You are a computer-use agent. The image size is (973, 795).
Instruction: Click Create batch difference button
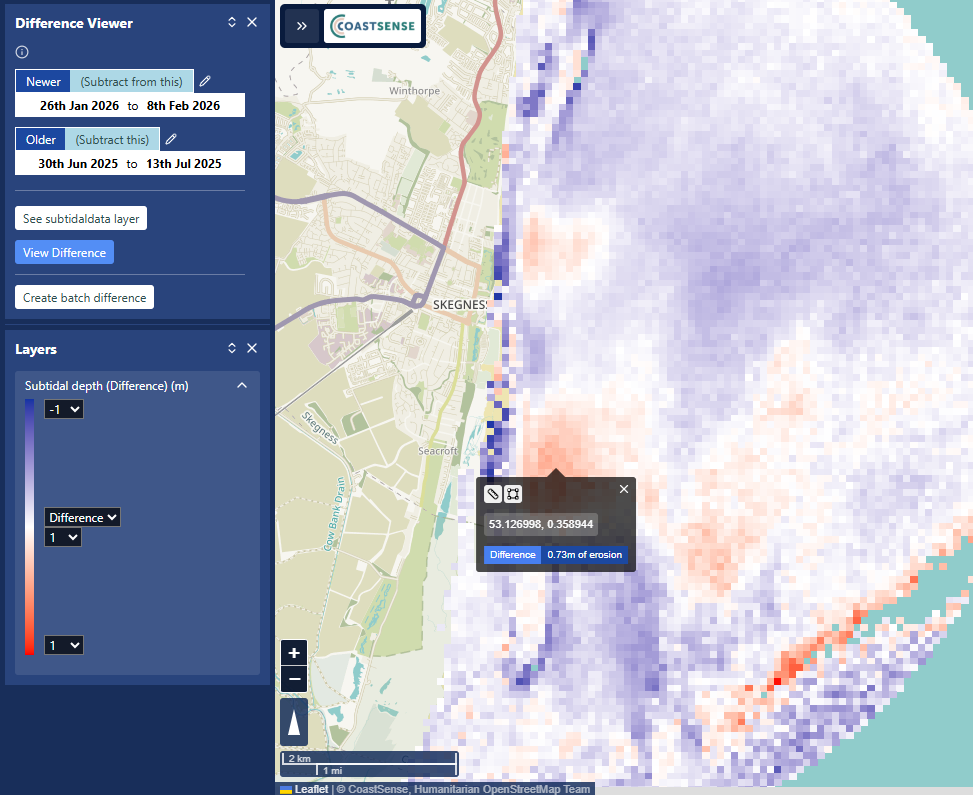pos(84,298)
